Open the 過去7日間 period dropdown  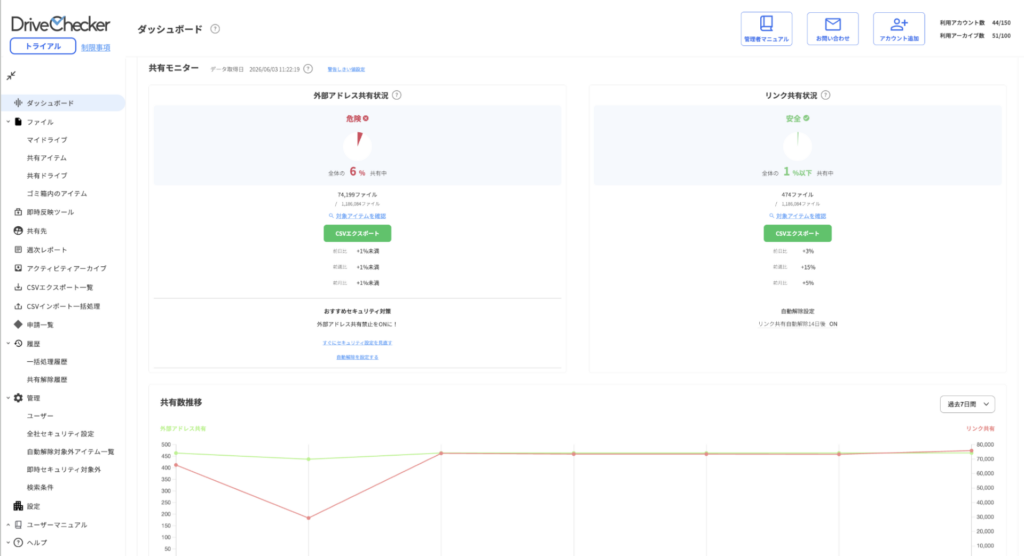point(967,404)
